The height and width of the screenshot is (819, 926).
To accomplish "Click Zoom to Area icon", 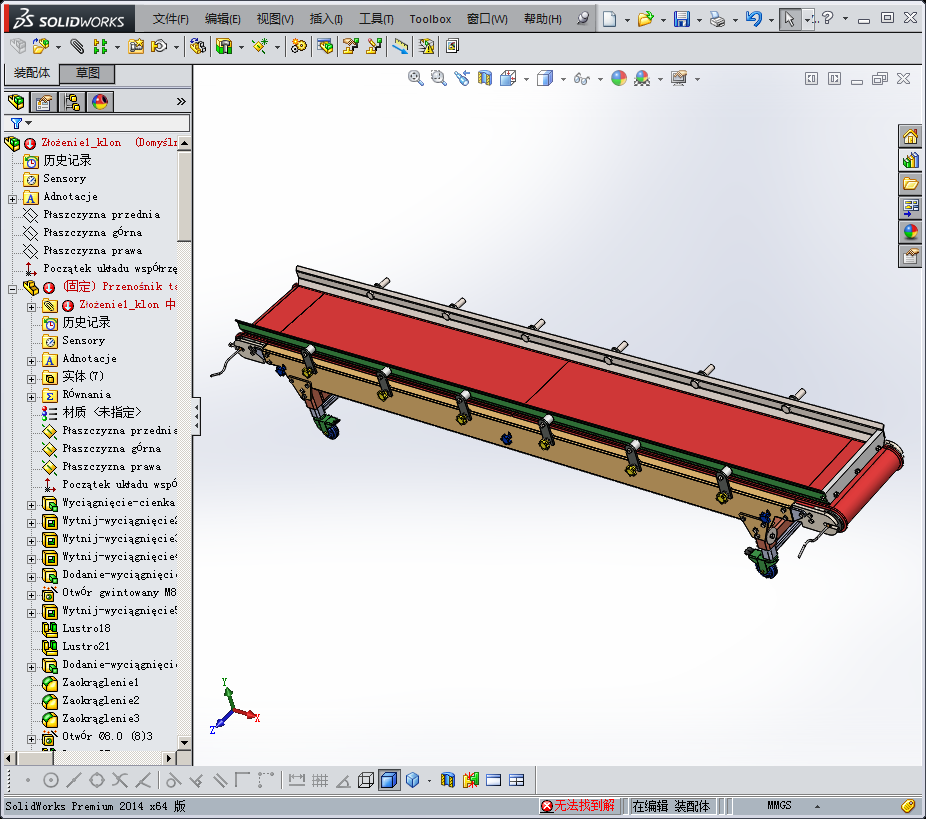I will pos(438,78).
